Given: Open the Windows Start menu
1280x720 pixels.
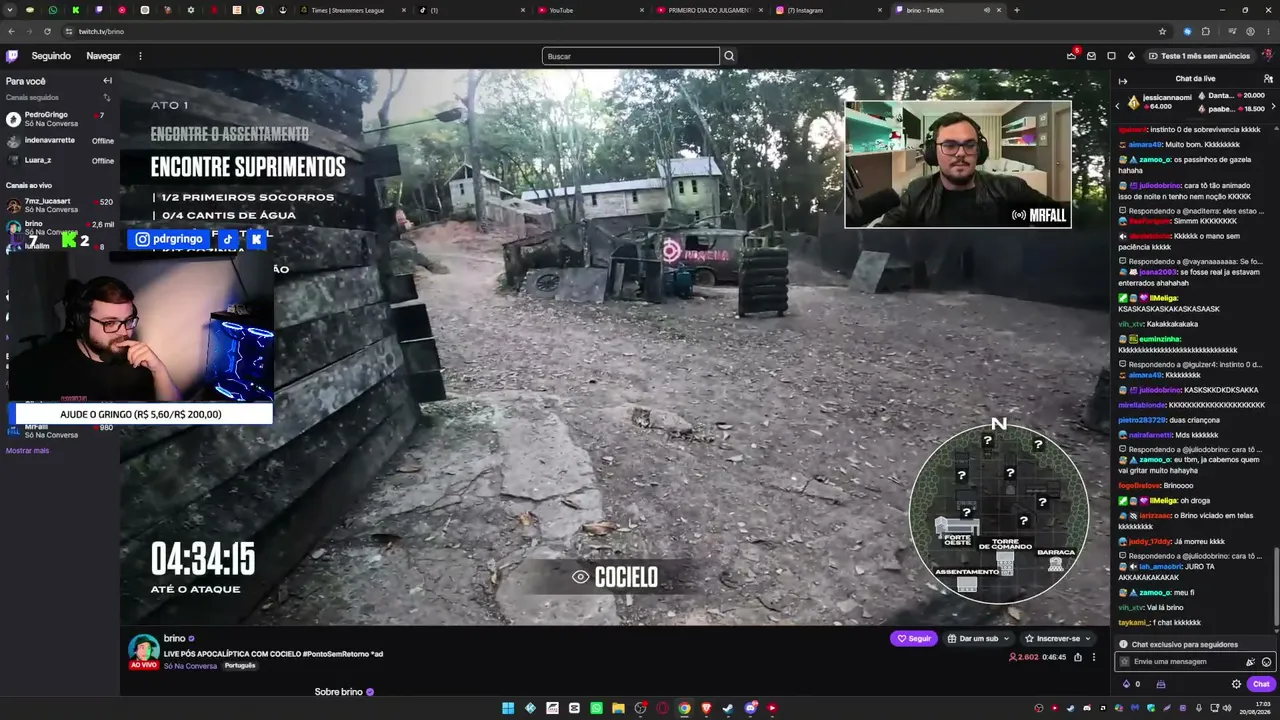Looking at the screenshot, I should [508, 708].
